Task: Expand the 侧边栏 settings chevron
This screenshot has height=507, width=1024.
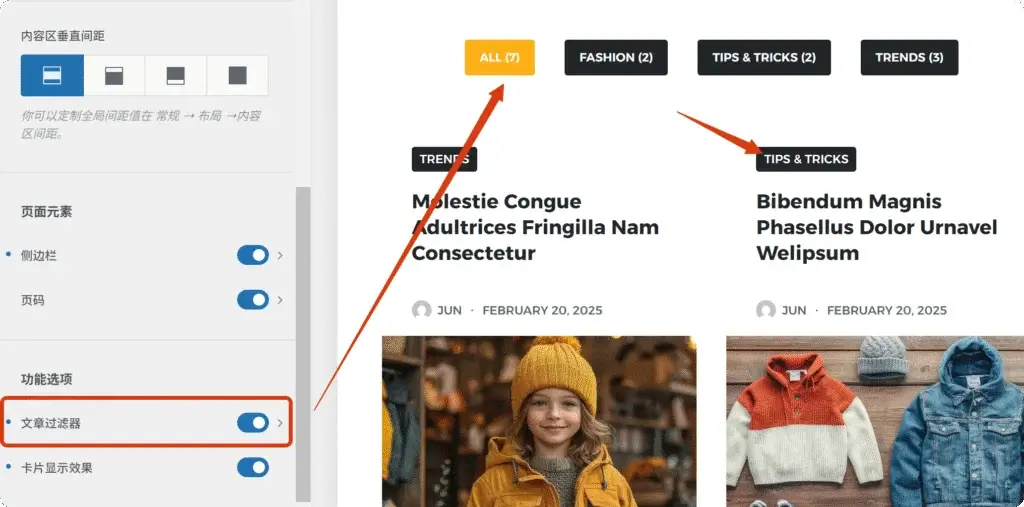Action: [x=280, y=255]
